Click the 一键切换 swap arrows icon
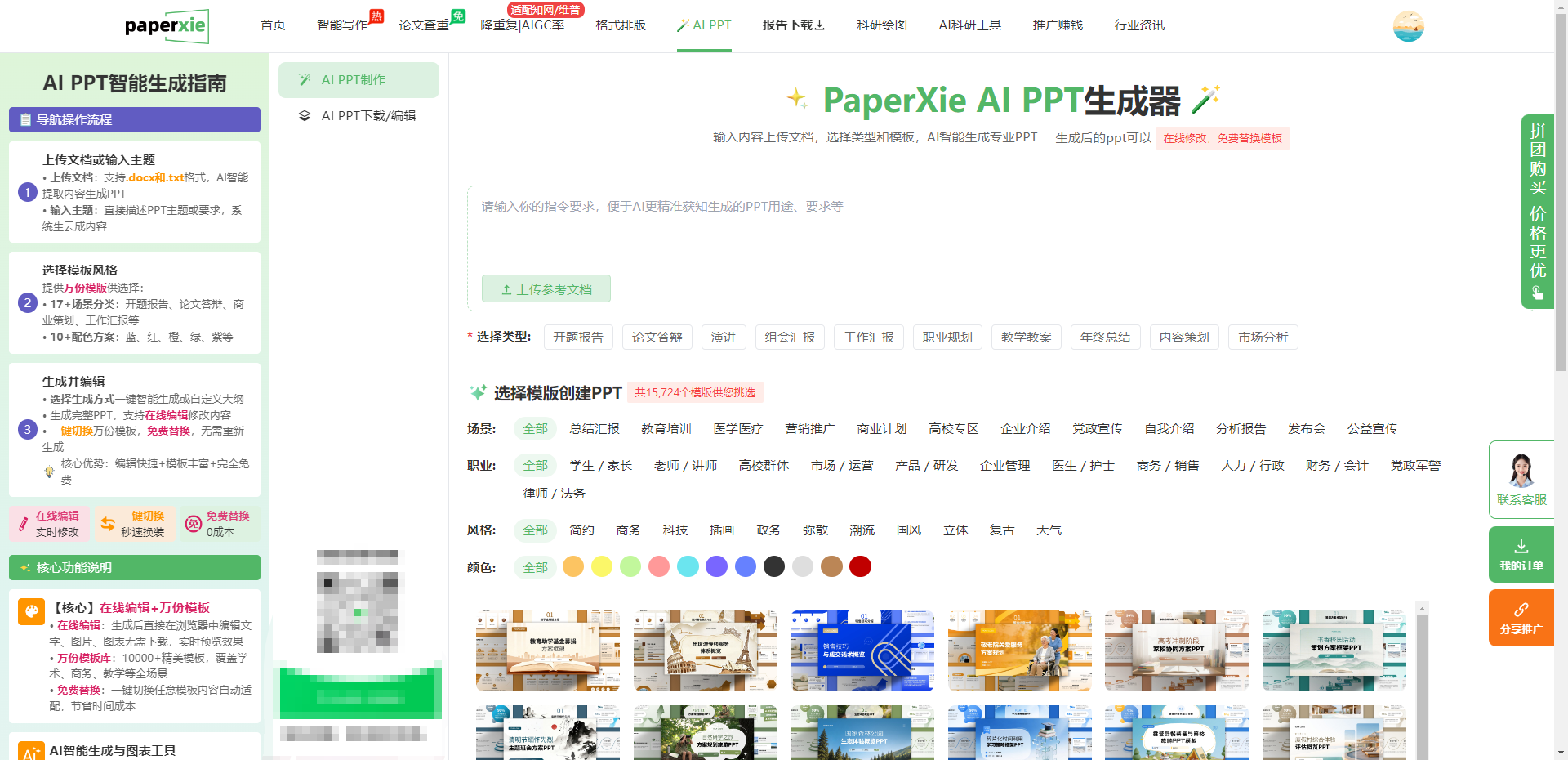This screenshot has width=1568, height=760. pos(108,524)
